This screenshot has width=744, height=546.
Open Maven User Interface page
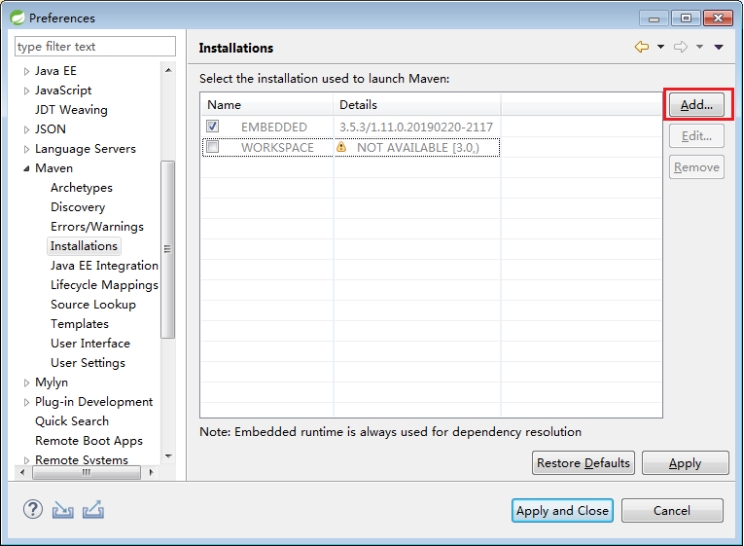click(x=90, y=343)
